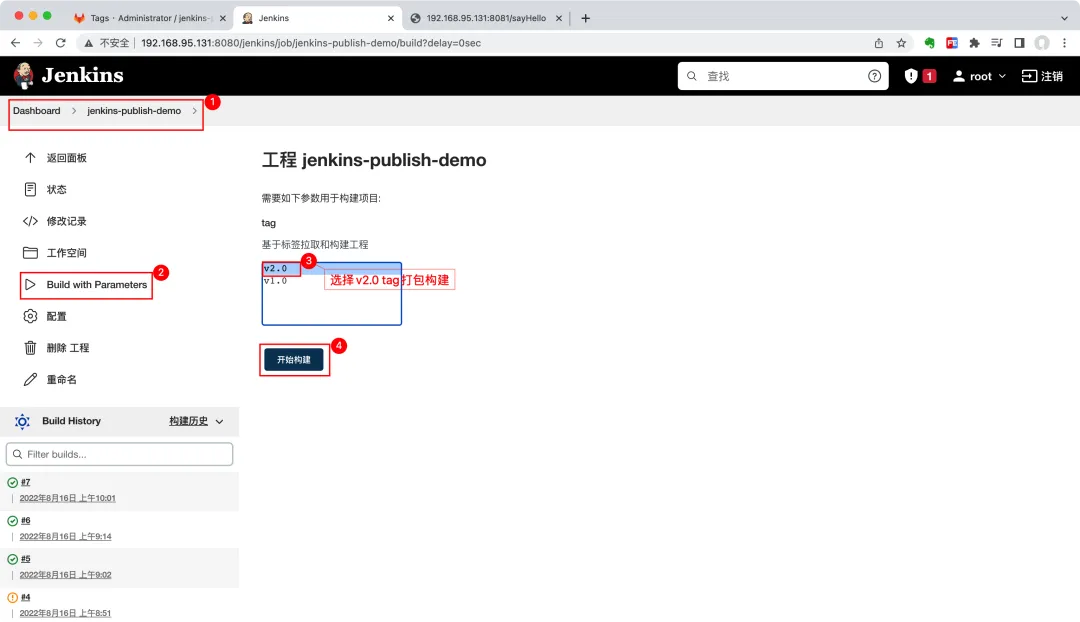Open jenkins-publish-demo breadcrumb link
The width and height of the screenshot is (1080, 622).
tap(134, 111)
